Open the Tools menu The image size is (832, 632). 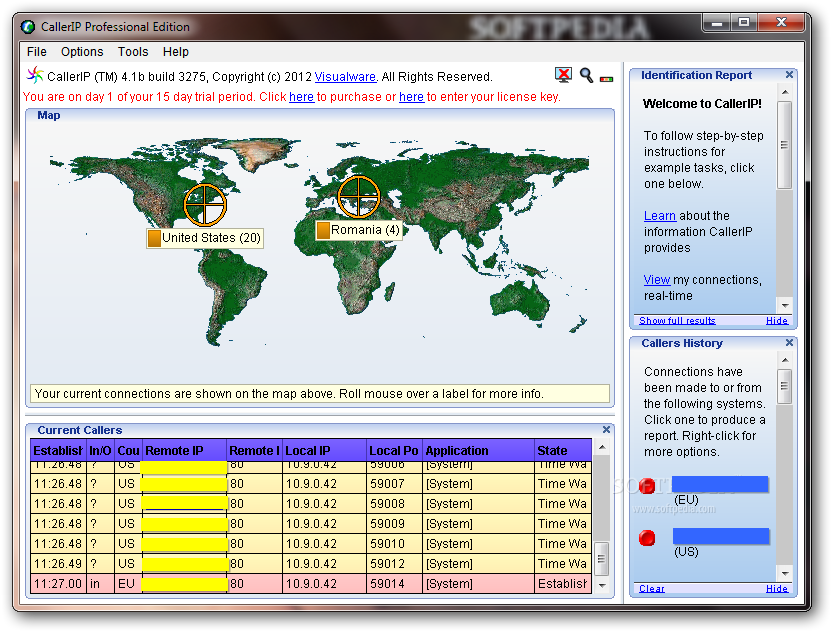point(133,51)
